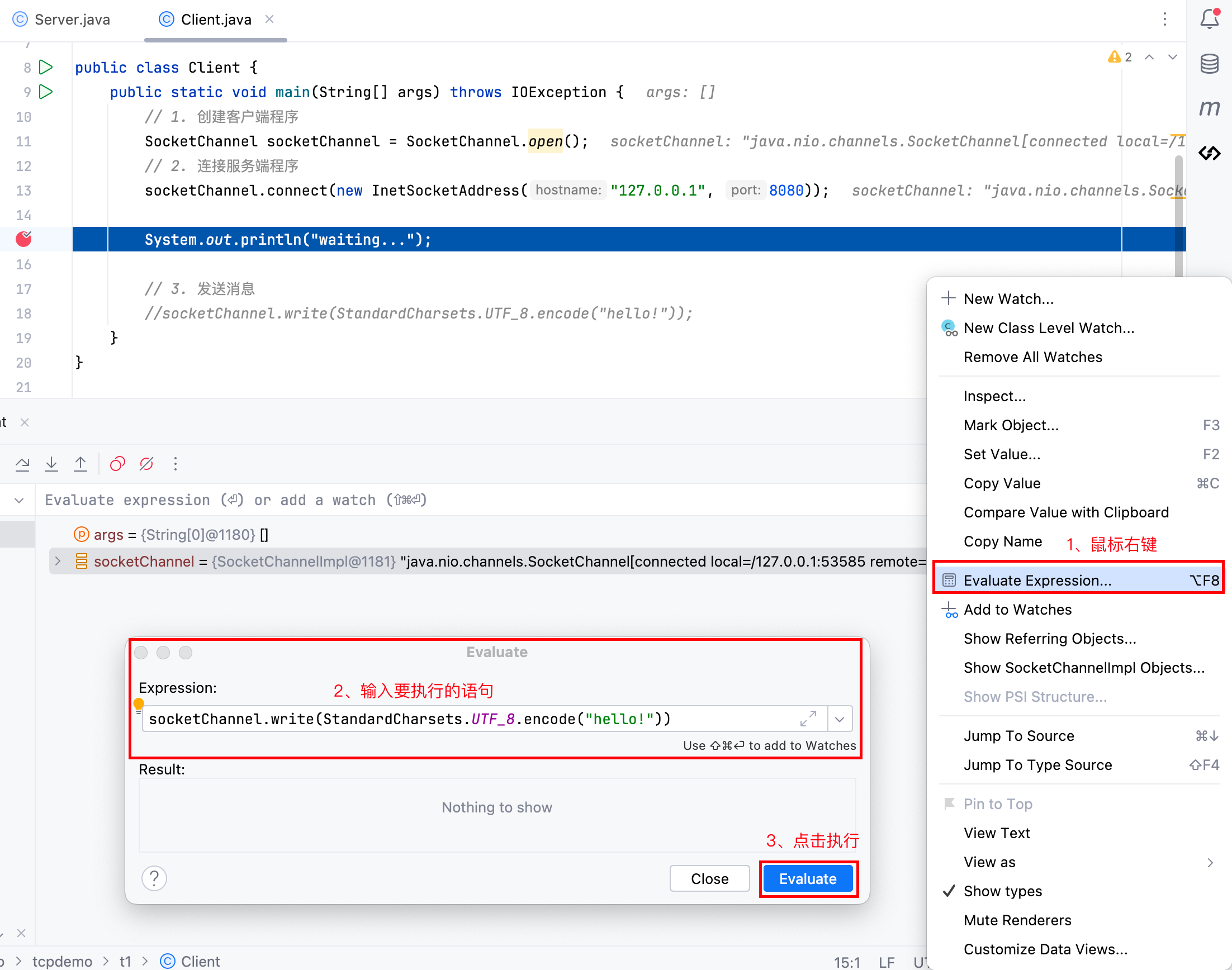The width and height of the screenshot is (1232, 970).
Task: Switch to the Server.java tab
Action: [x=61, y=20]
